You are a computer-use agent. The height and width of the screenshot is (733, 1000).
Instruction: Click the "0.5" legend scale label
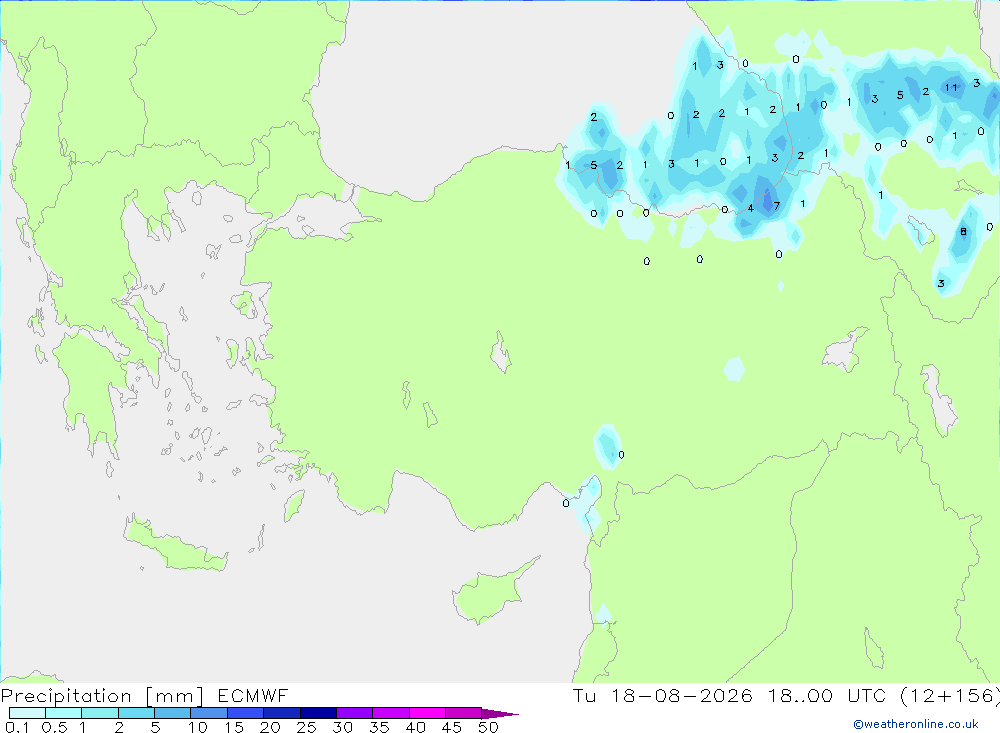pyautogui.click(x=54, y=727)
